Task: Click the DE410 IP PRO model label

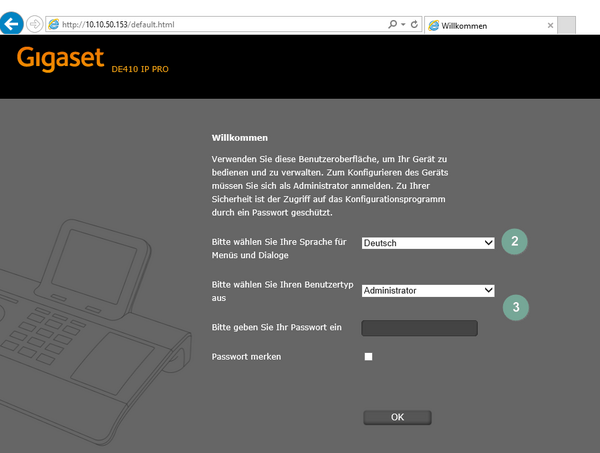Action: coord(146,72)
